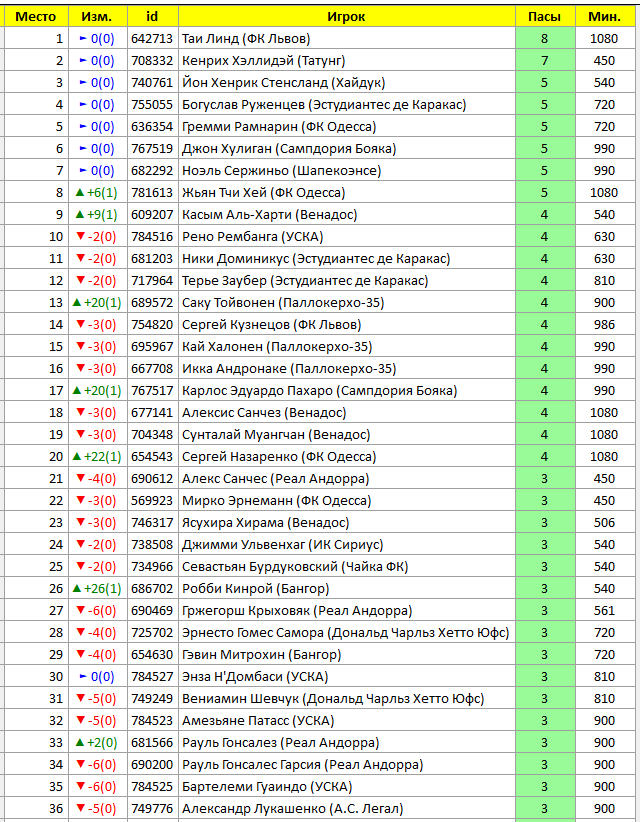Click the 'Изм.' column header
The image size is (640, 822).
[97, 16]
